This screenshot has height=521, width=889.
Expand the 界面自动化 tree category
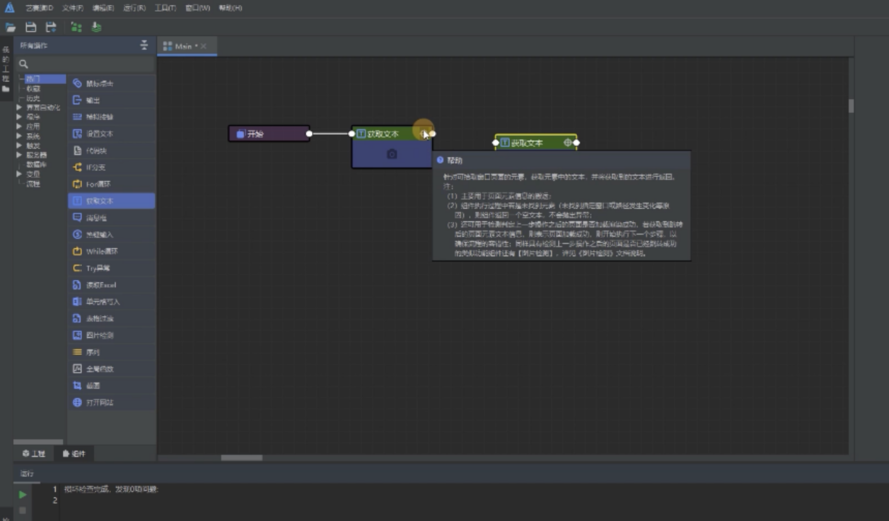(19, 107)
